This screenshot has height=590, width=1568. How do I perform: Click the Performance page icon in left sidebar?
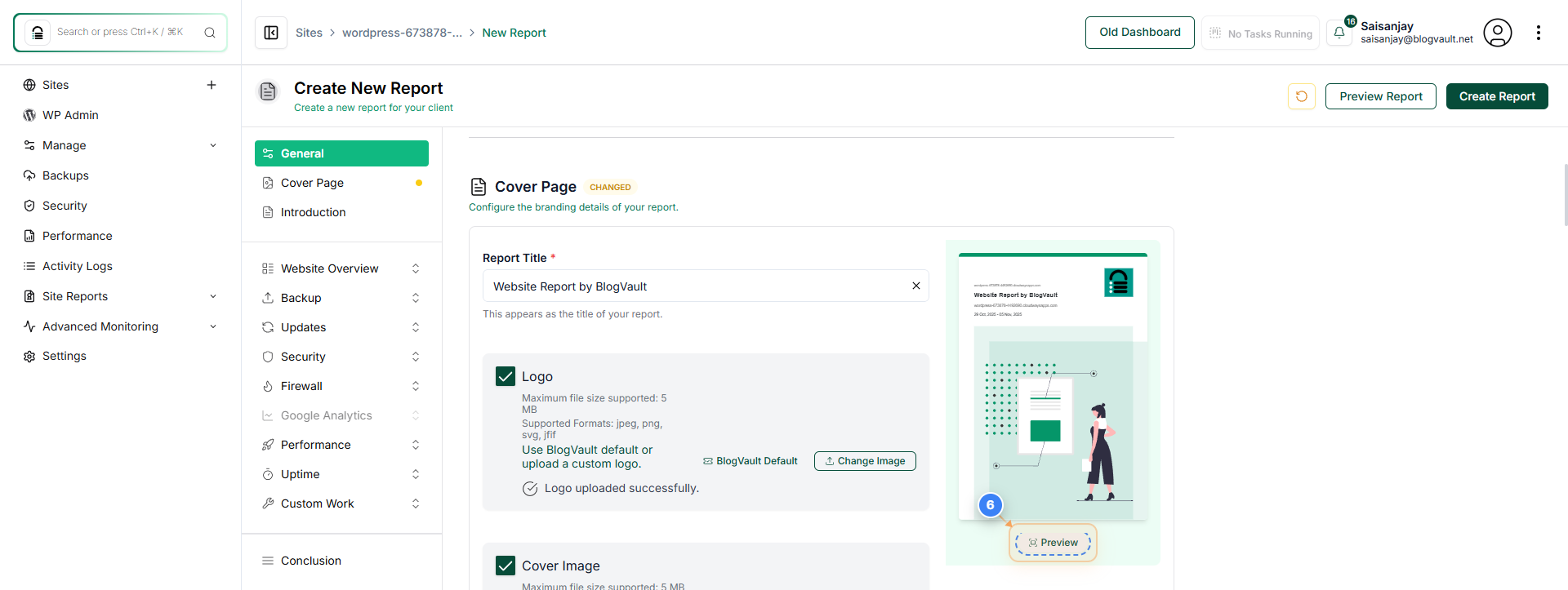point(29,236)
